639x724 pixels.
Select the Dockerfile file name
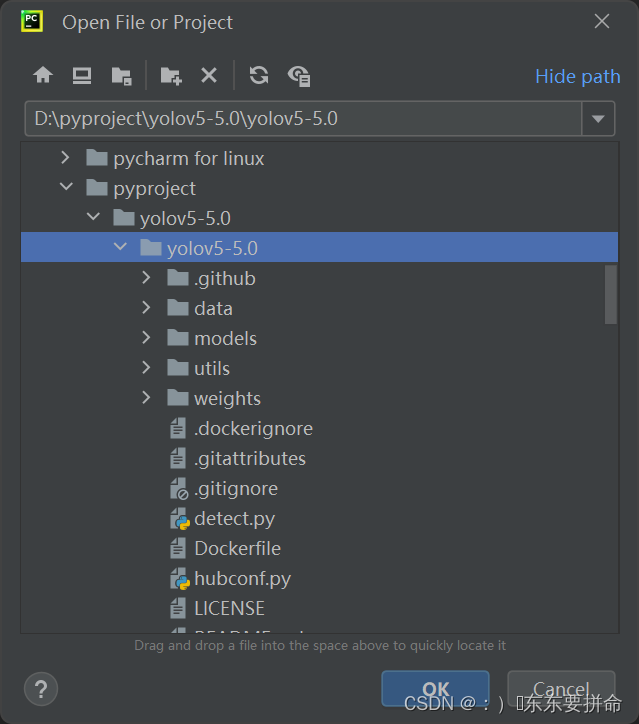click(238, 549)
